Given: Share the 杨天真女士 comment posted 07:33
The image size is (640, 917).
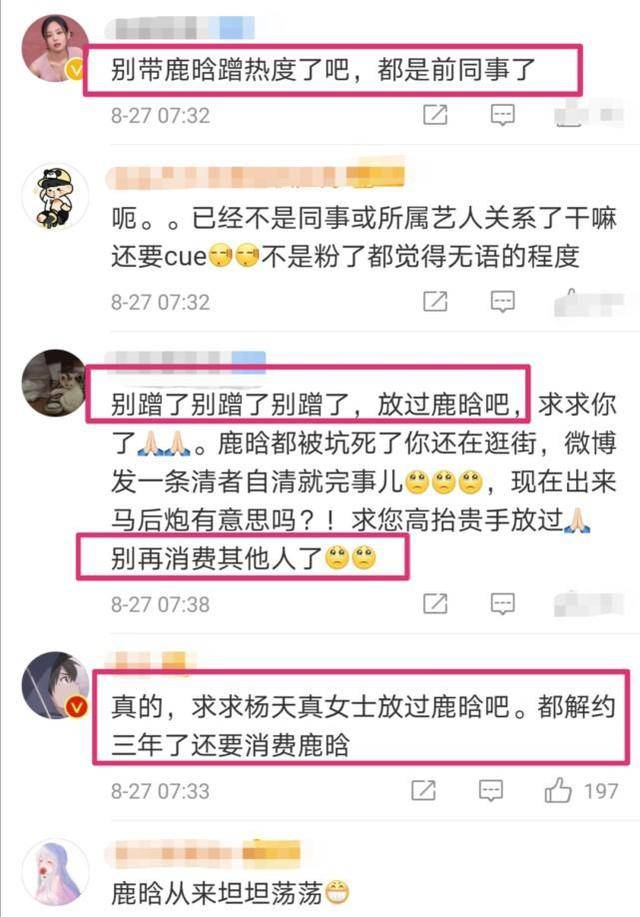Looking at the screenshot, I should (424, 790).
